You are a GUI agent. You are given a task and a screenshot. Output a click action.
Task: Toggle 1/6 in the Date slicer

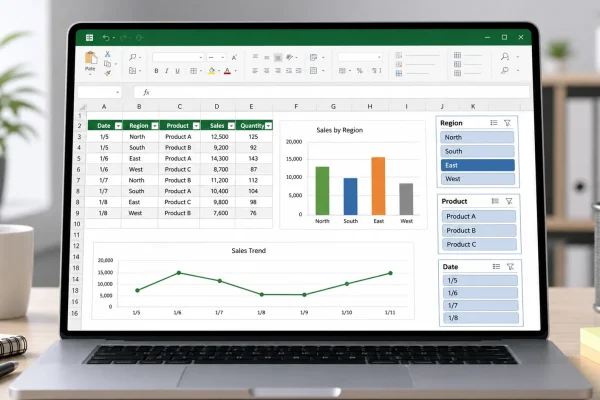481,293
